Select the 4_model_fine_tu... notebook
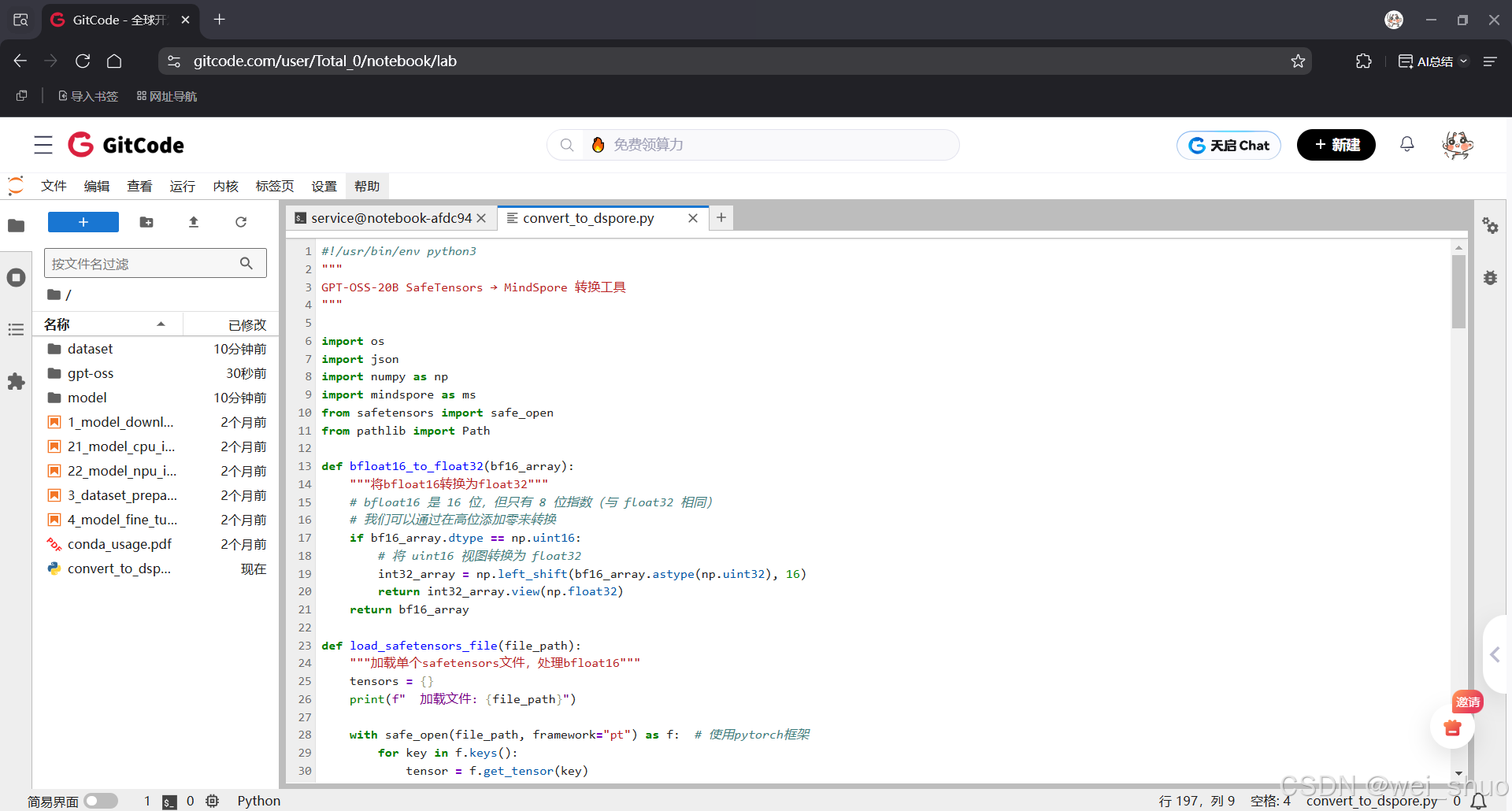Image resolution: width=1512 pixels, height=811 pixels. click(155, 520)
